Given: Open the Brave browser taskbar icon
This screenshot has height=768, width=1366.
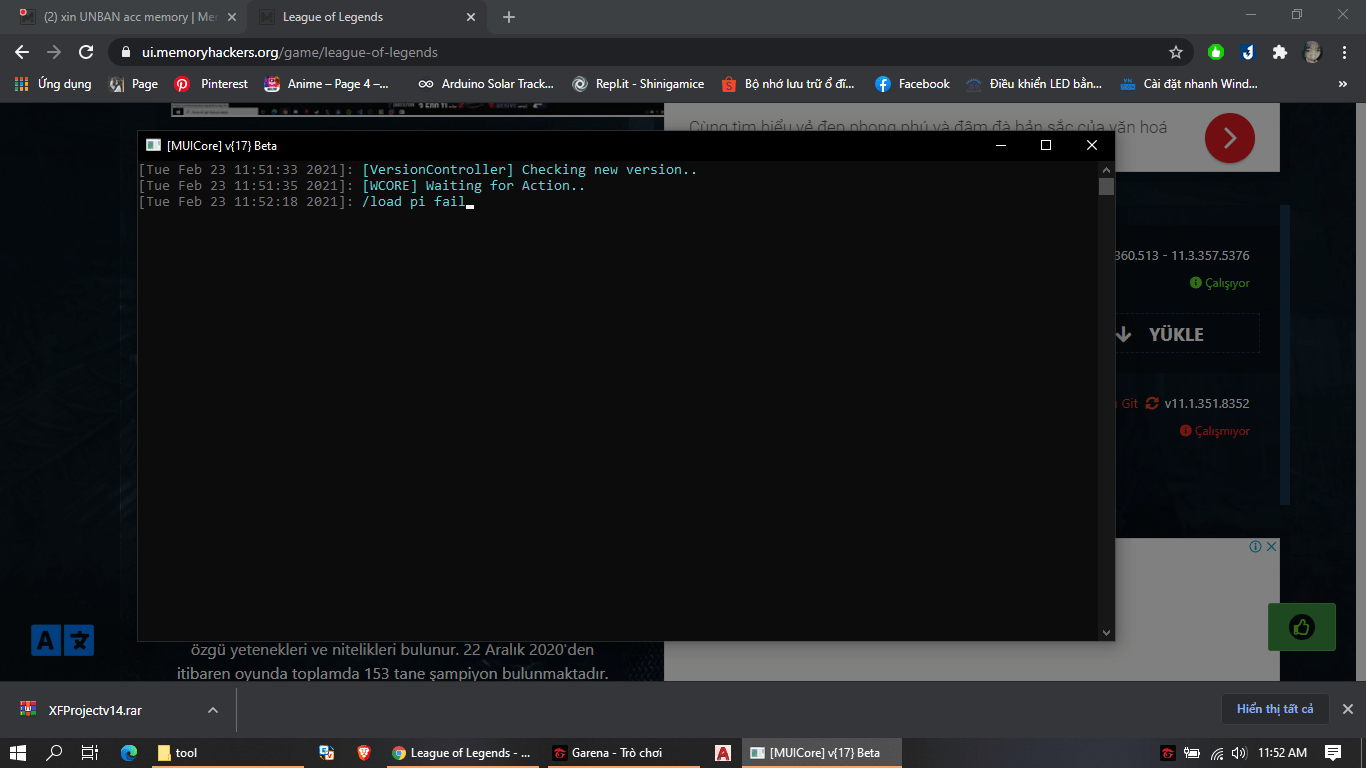Looking at the screenshot, I should coord(364,752).
